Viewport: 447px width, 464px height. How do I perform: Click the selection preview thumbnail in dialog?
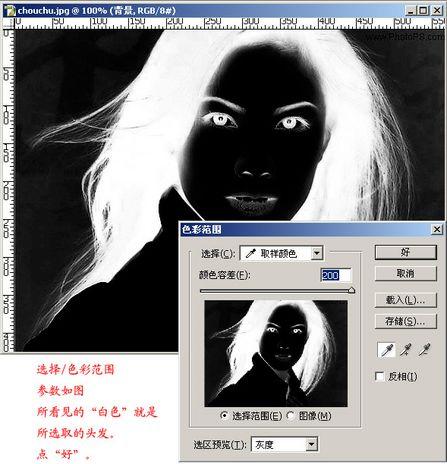276,353
